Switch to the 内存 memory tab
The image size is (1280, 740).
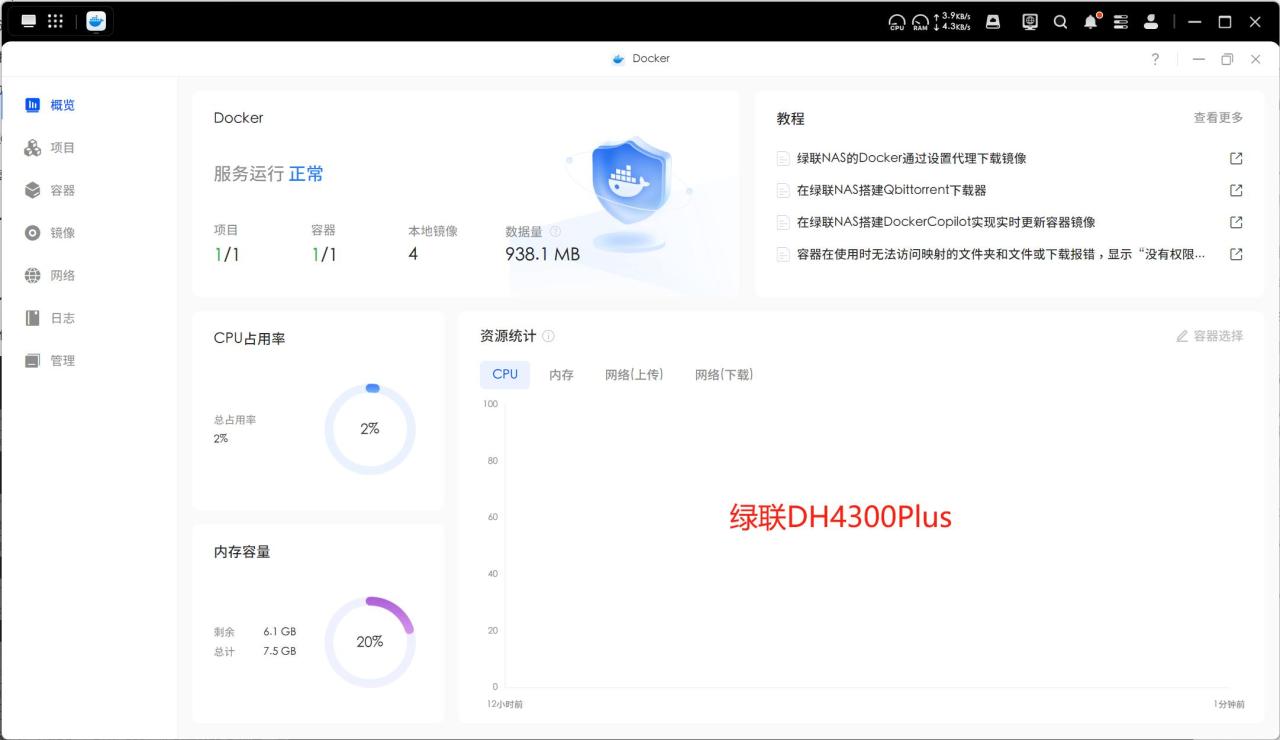(561, 375)
